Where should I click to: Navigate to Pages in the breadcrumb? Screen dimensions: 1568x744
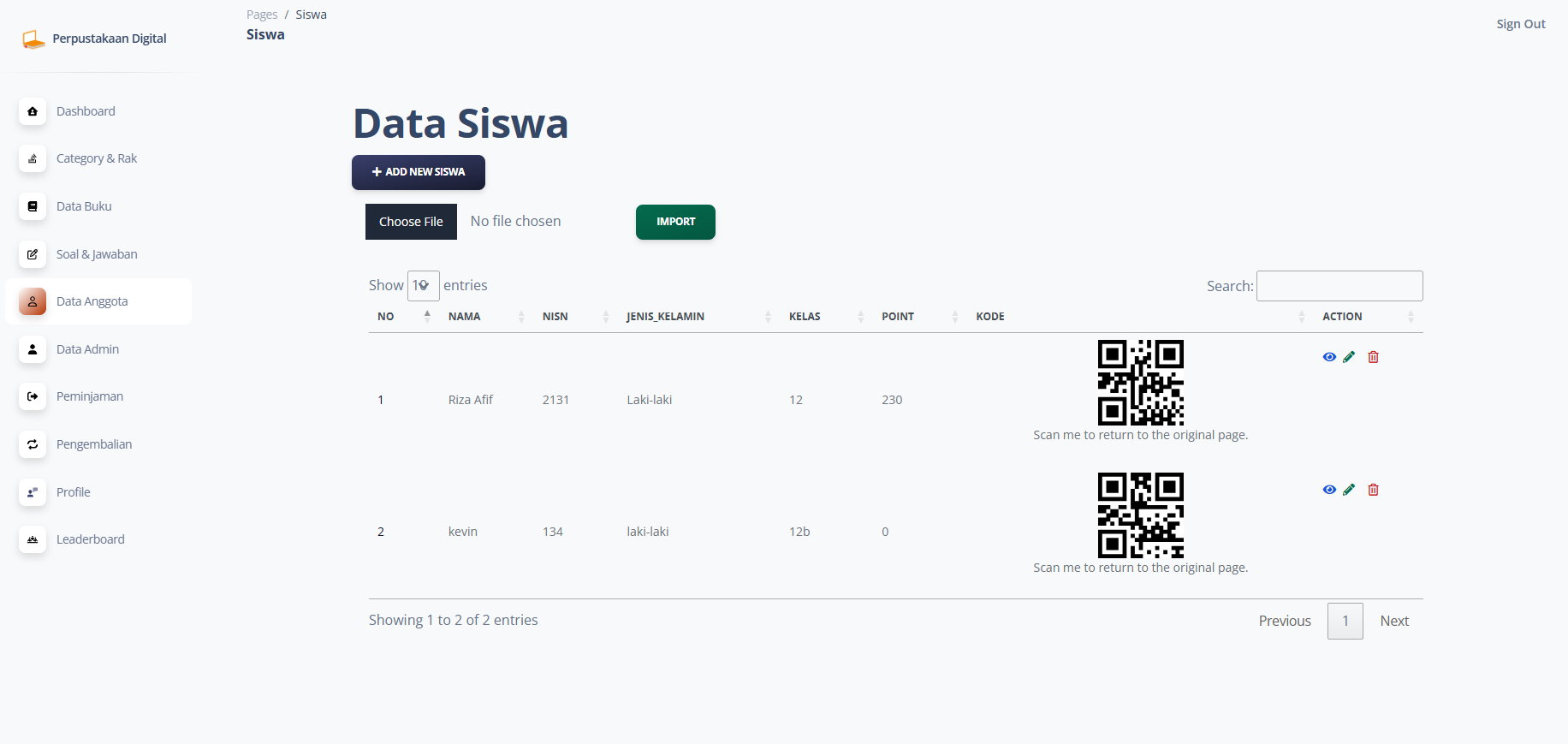(x=261, y=14)
